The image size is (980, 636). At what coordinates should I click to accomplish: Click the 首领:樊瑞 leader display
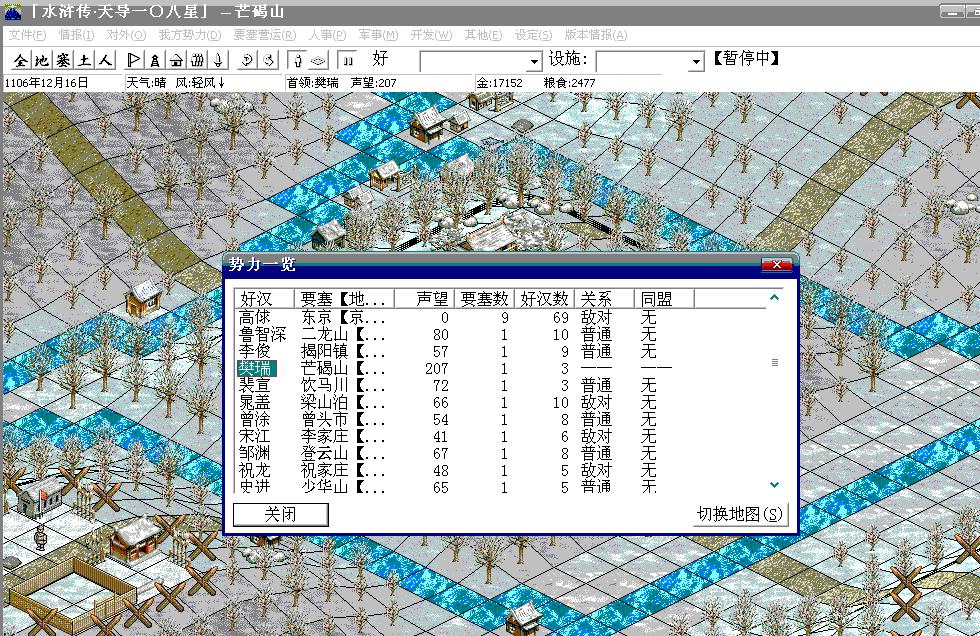312,82
